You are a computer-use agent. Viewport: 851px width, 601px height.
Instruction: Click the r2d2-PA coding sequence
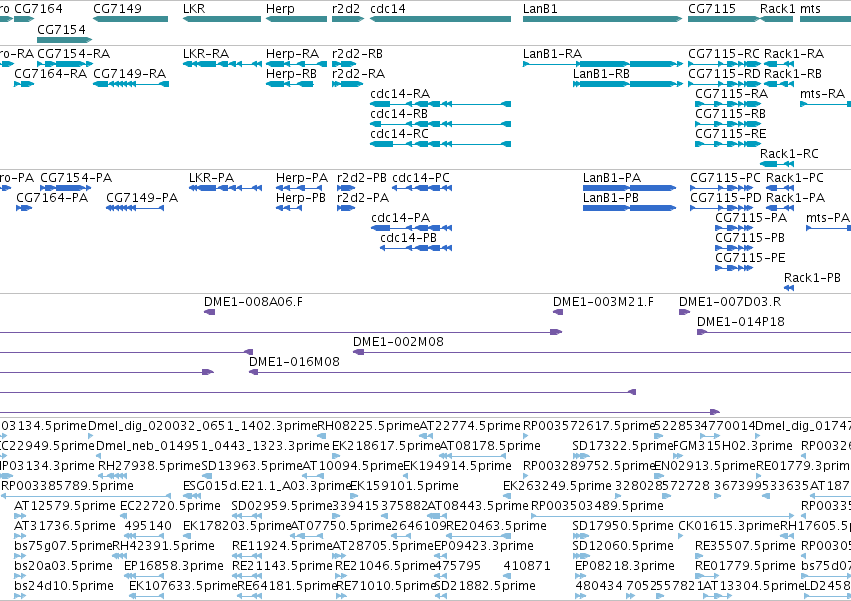point(346,208)
